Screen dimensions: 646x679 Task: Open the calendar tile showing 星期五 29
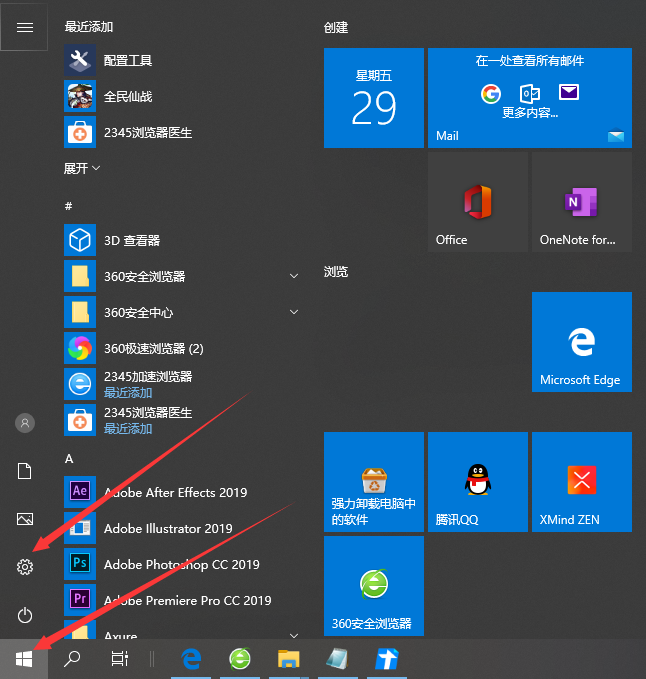(x=374, y=98)
